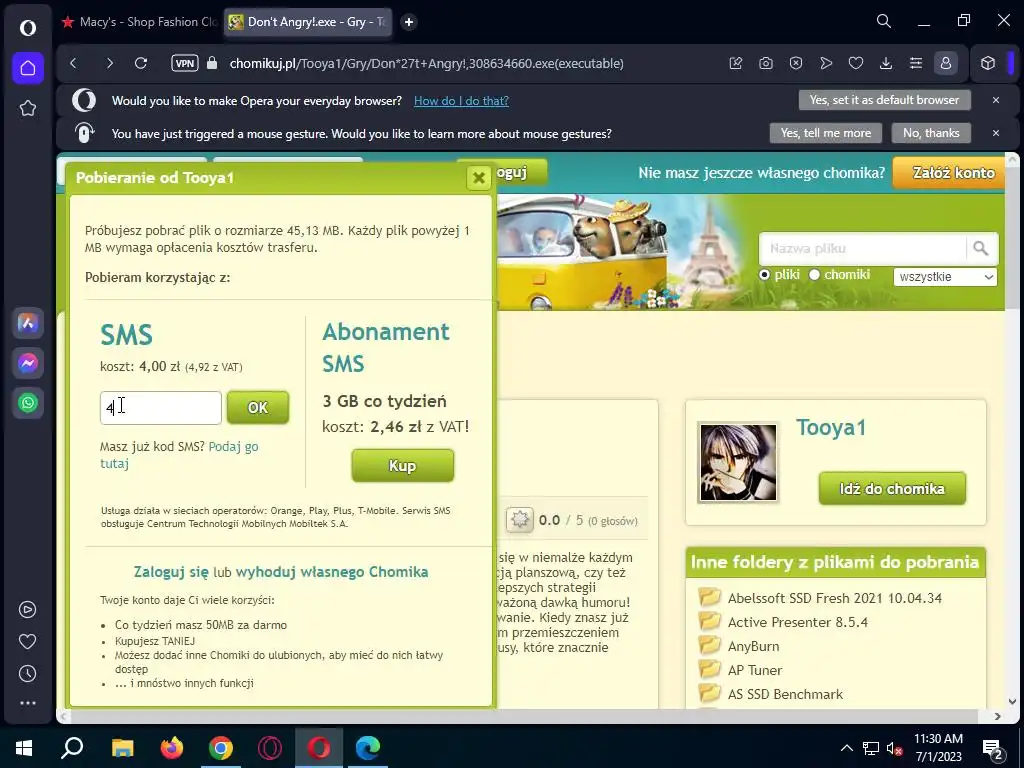Image resolution: width=1024 pixels, height=768 pixels.
Task: Dismiss the default browser banner
Action: pyautogui.click(x=996, y=100)
